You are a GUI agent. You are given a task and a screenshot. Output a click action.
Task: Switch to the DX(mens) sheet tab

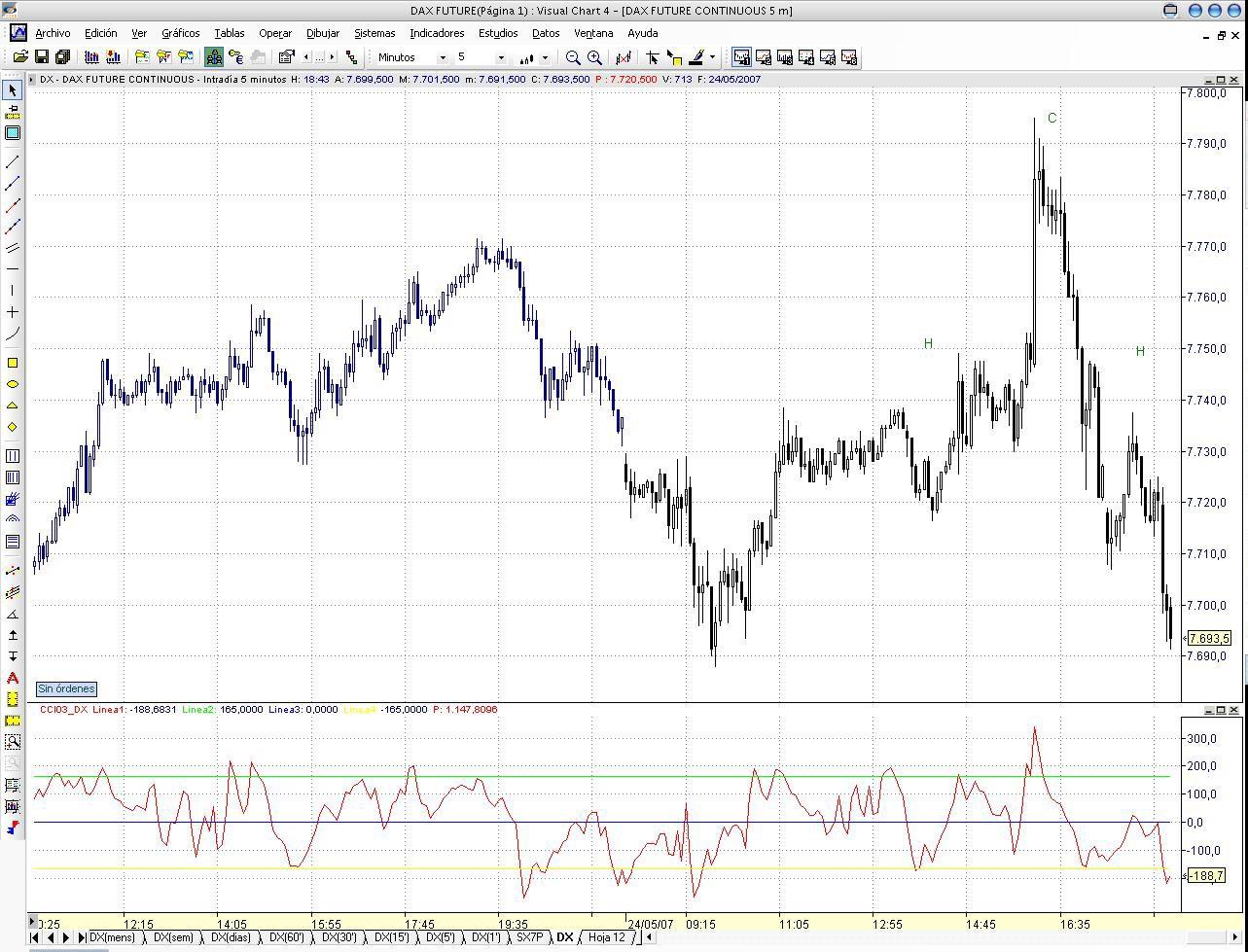[x=112, y=937]
